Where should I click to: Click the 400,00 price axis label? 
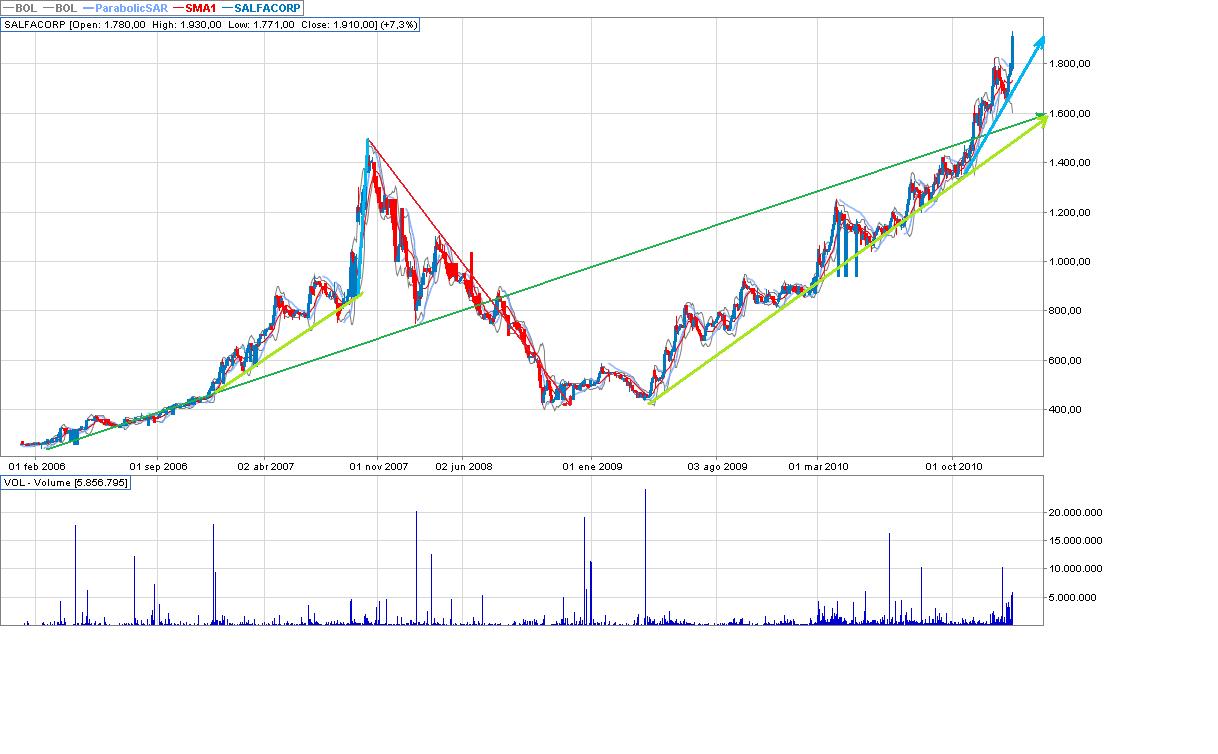(1065, 409)
